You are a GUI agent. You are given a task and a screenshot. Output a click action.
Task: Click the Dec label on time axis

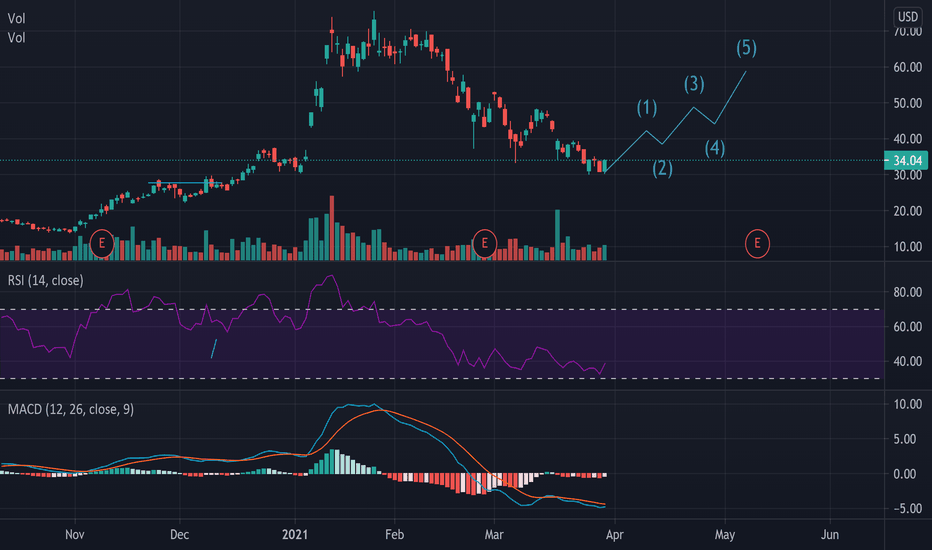pyautogui.click(x=180, y=535)
